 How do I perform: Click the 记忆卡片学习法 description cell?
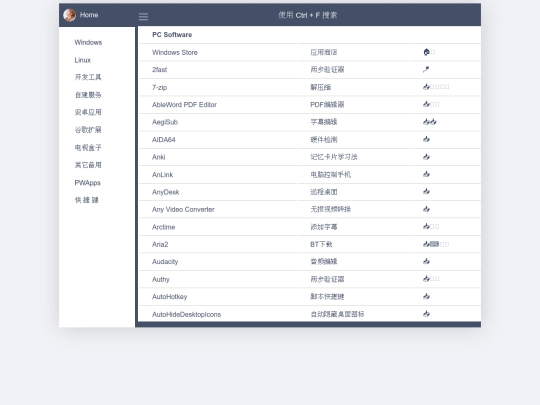(x=334, y=157)
